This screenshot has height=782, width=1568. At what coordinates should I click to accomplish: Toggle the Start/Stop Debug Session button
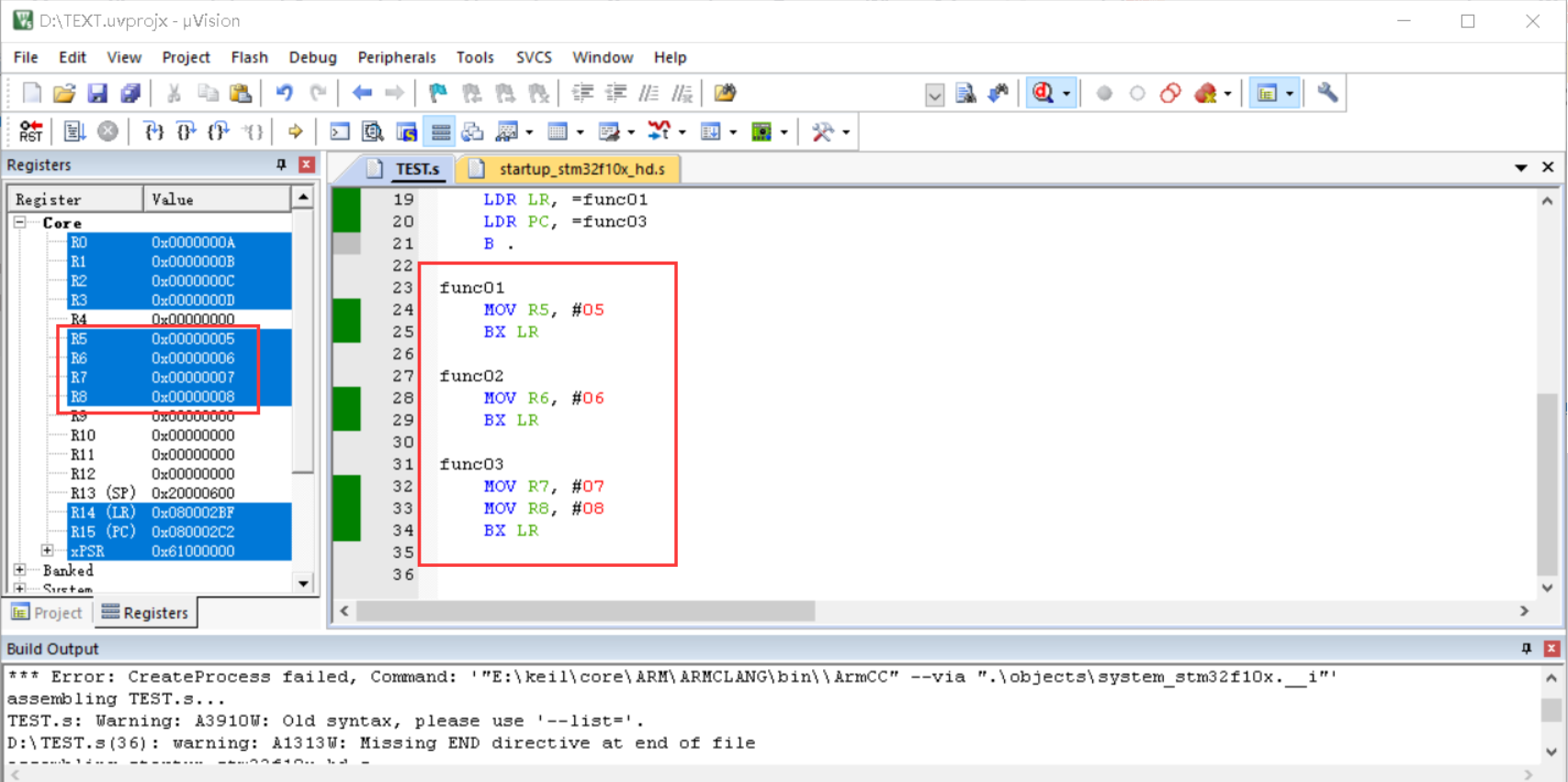tap(1043, 93)
